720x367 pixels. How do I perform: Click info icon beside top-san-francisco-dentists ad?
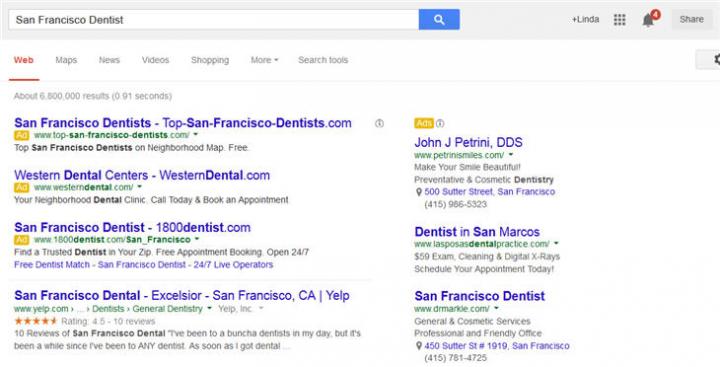click(x=379, y=123)
